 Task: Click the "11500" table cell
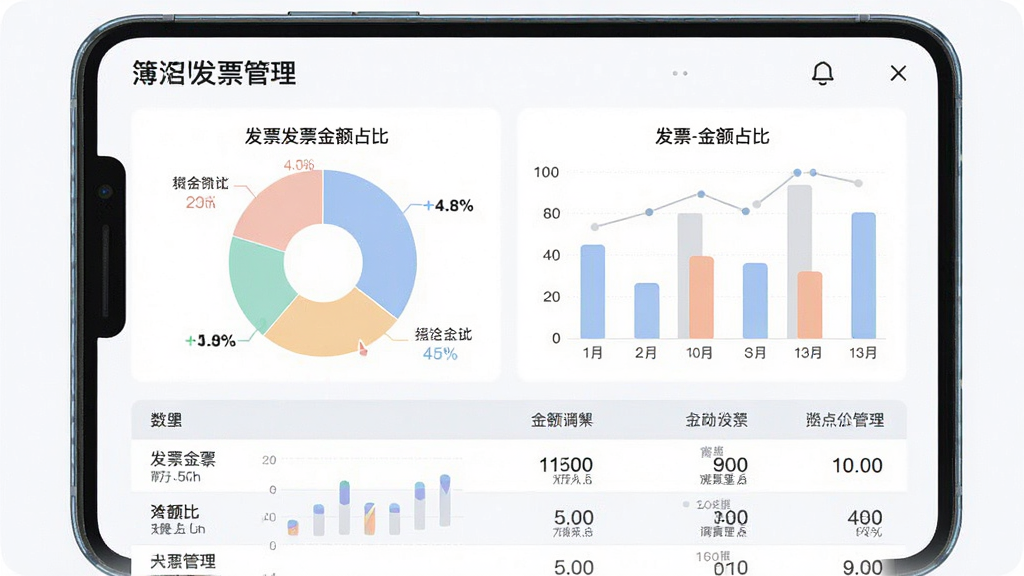coord(566,465)
